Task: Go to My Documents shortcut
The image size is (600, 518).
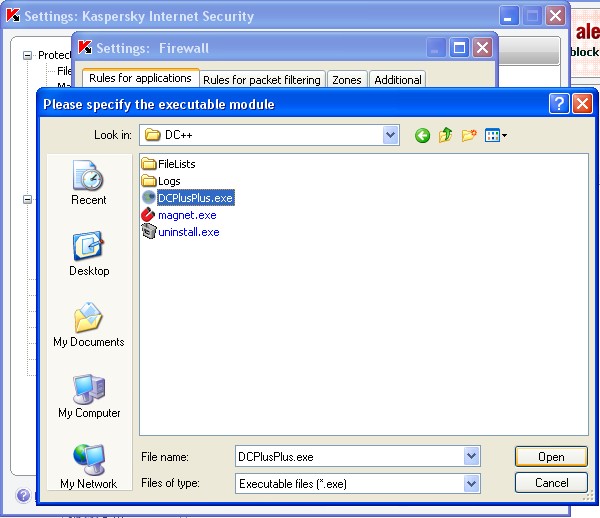Action: pyautogui.click(x=89, y=324)
